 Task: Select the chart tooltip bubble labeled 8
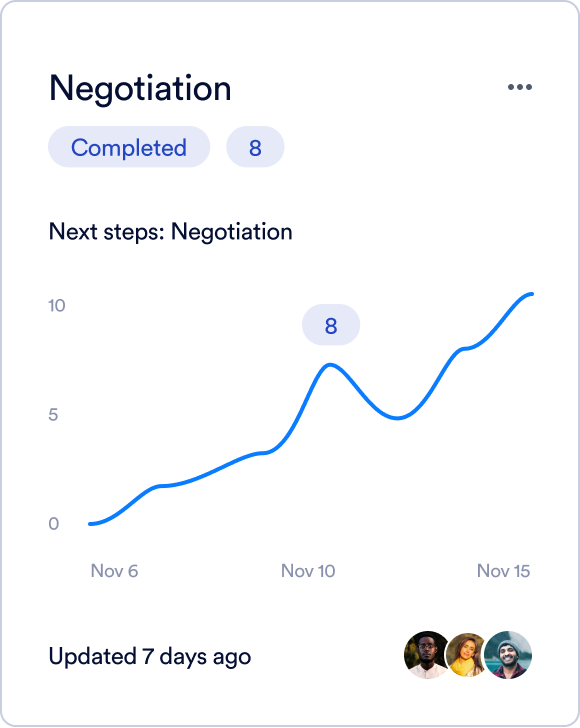pyautogui.click(x=331, y=325)
